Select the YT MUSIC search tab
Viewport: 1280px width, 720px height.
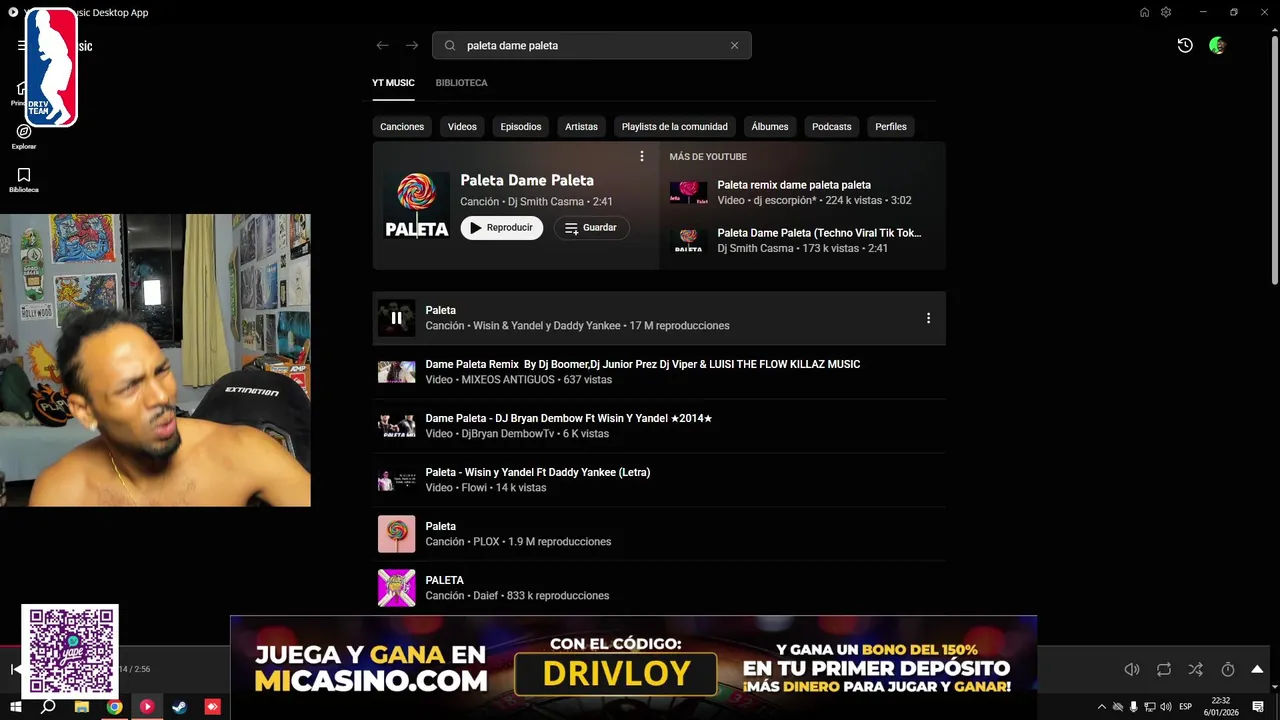393,83
